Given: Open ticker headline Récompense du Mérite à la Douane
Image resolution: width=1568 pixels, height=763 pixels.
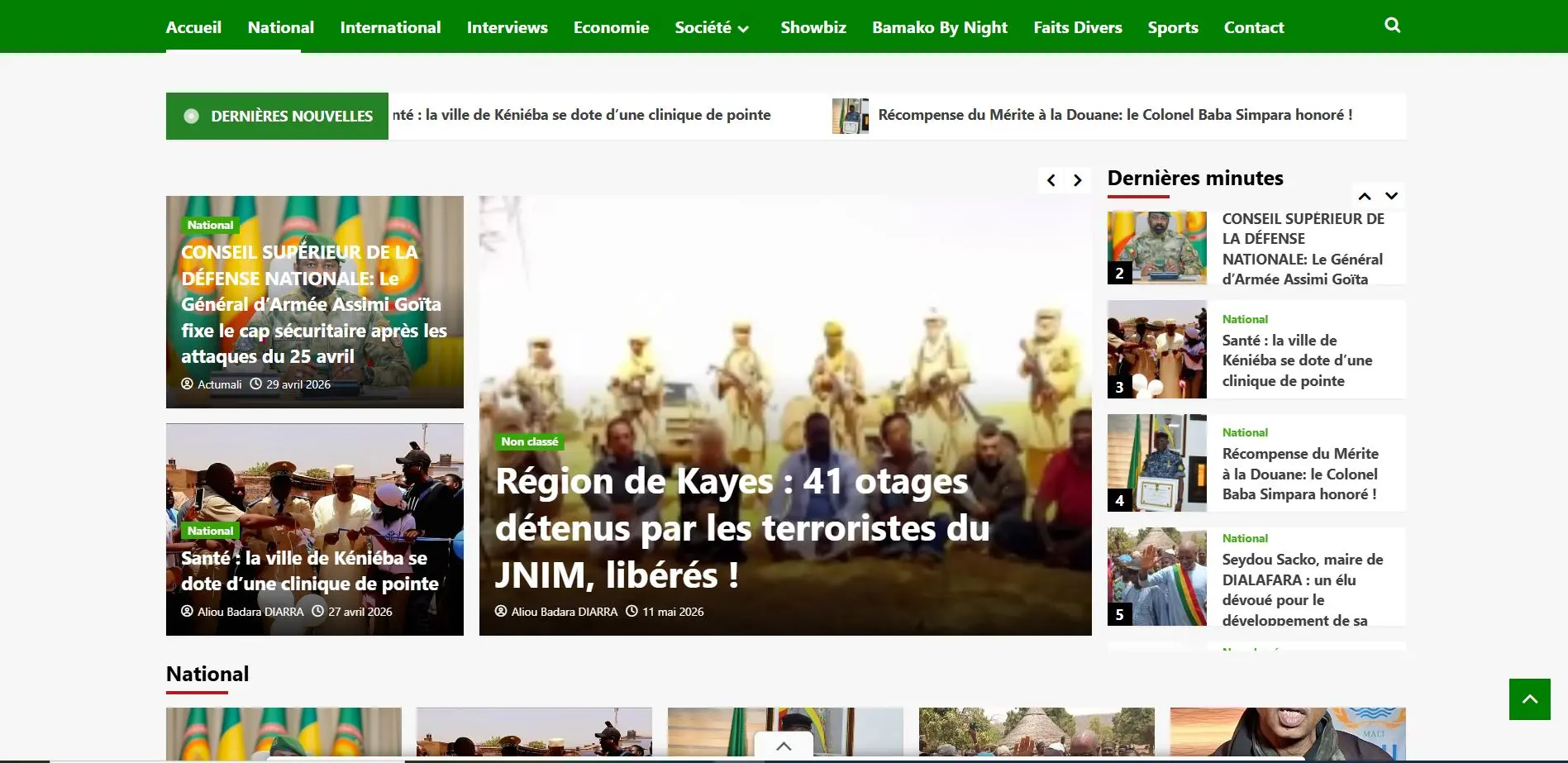Looking at the screenshot, I should point(1115,115).
